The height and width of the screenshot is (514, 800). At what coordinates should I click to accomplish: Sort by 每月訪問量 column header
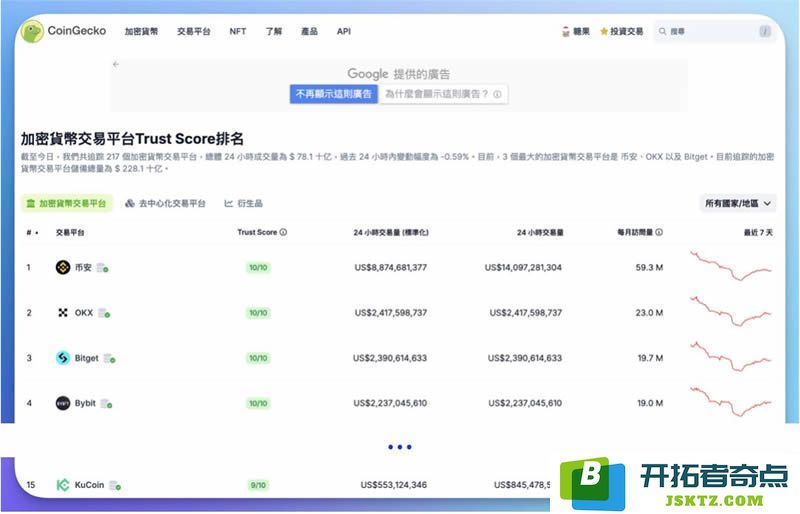click(x=635, y=232)
